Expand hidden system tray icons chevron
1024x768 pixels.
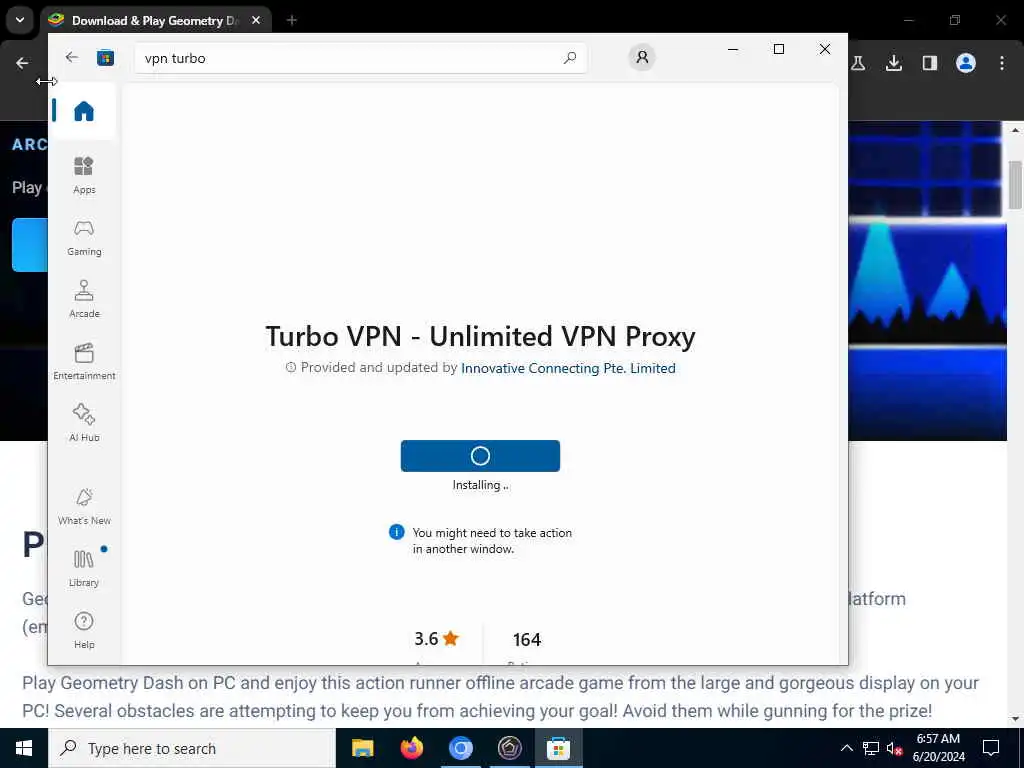click(846, 748)
